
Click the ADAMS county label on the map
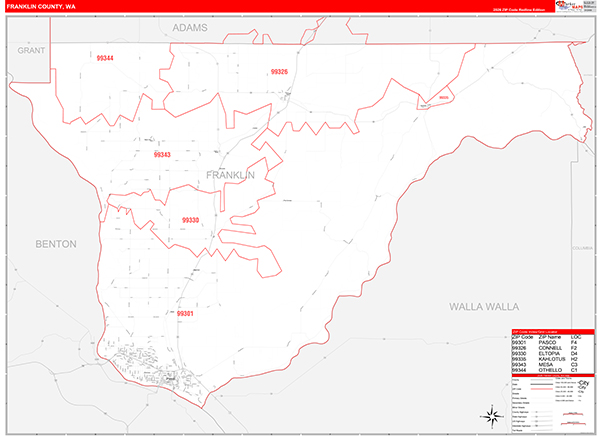point(190,28)
